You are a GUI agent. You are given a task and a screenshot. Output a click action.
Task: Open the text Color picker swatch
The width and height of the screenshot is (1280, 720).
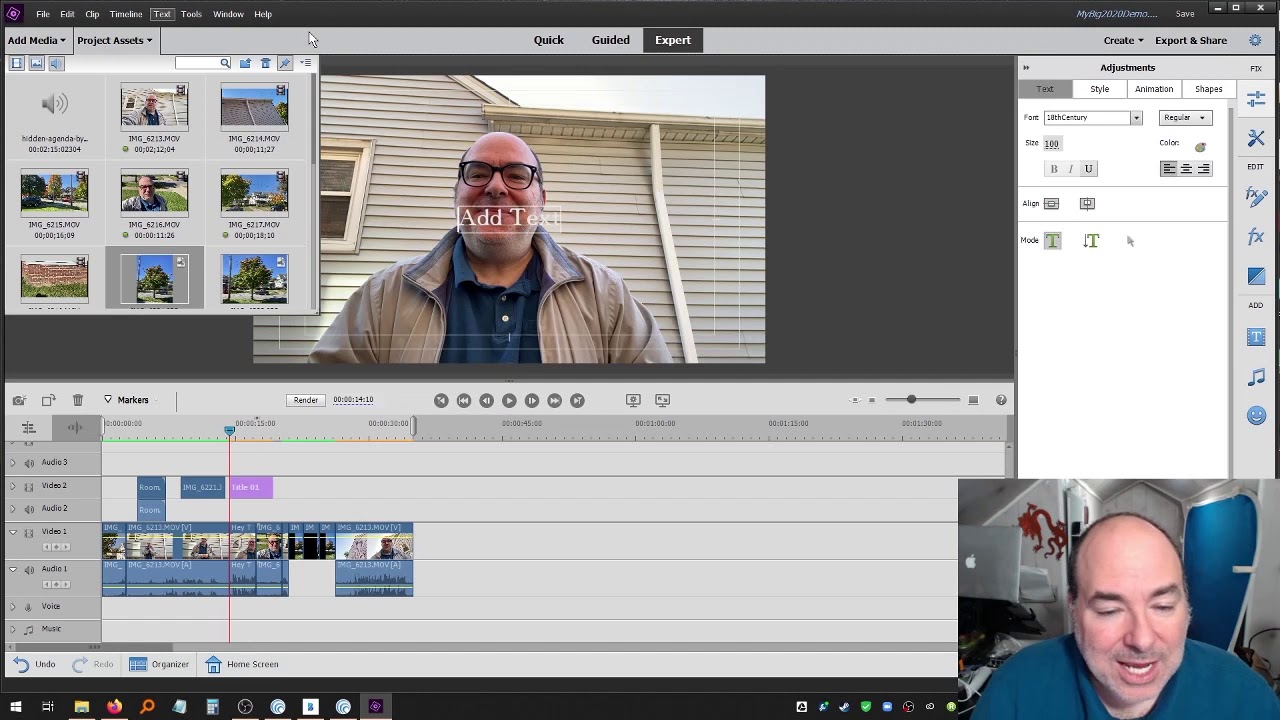[1200, 146]
